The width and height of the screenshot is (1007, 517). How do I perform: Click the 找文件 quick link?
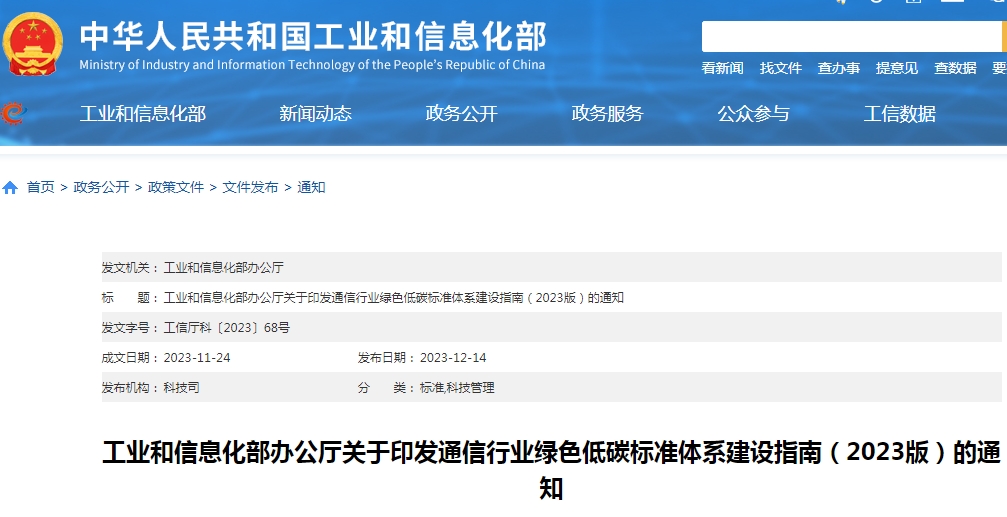(780, 68)
